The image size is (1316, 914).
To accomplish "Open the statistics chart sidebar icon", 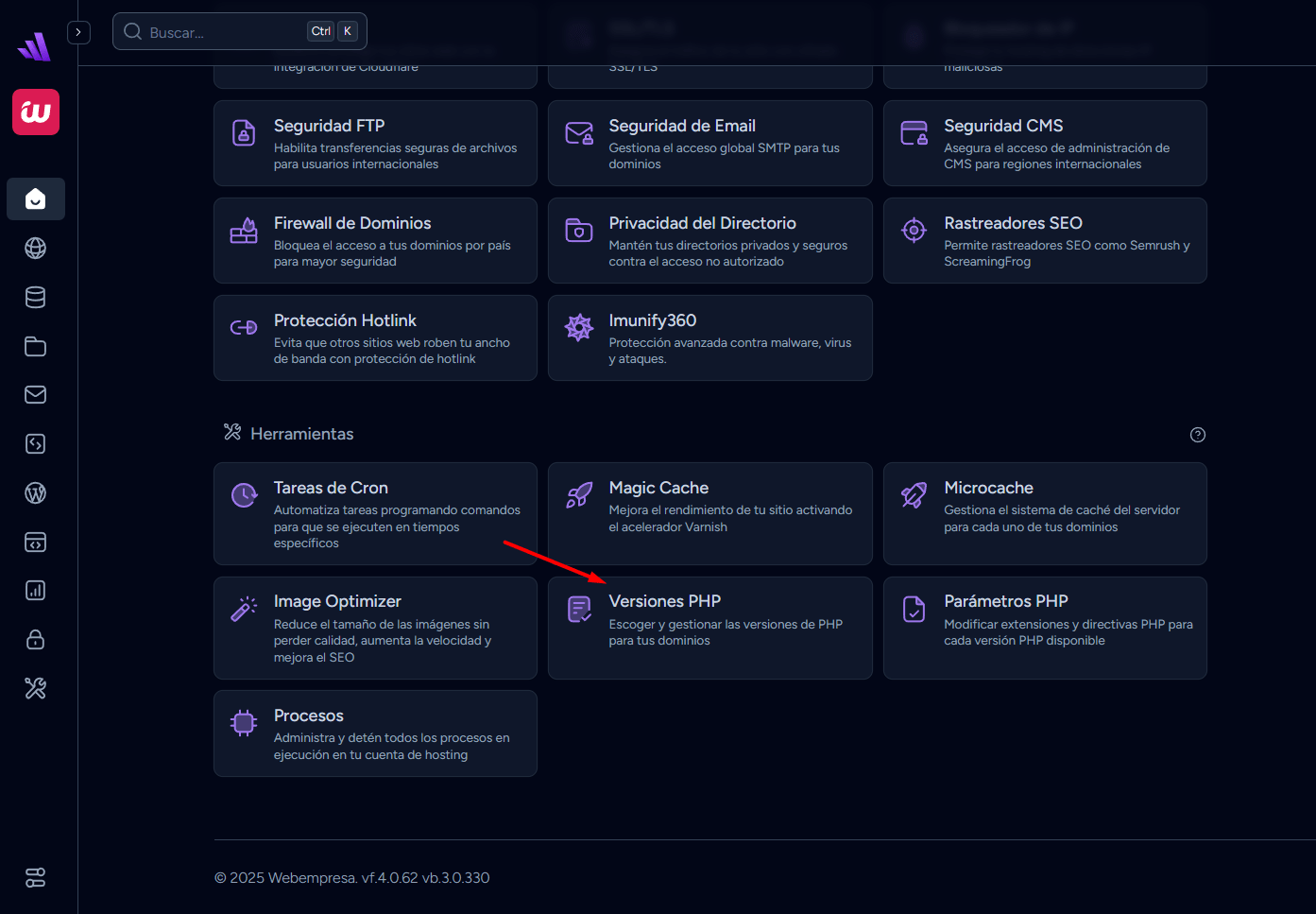I will [x=36, y=591].
